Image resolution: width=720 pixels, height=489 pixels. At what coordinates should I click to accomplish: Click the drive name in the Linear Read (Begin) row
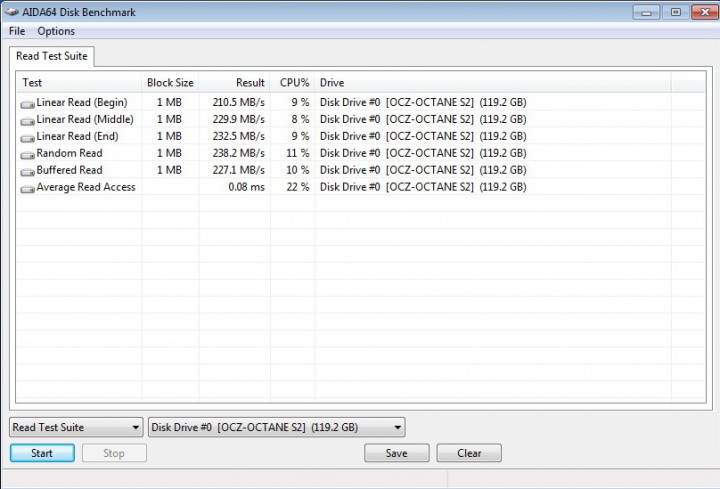(x=423, y=102)
